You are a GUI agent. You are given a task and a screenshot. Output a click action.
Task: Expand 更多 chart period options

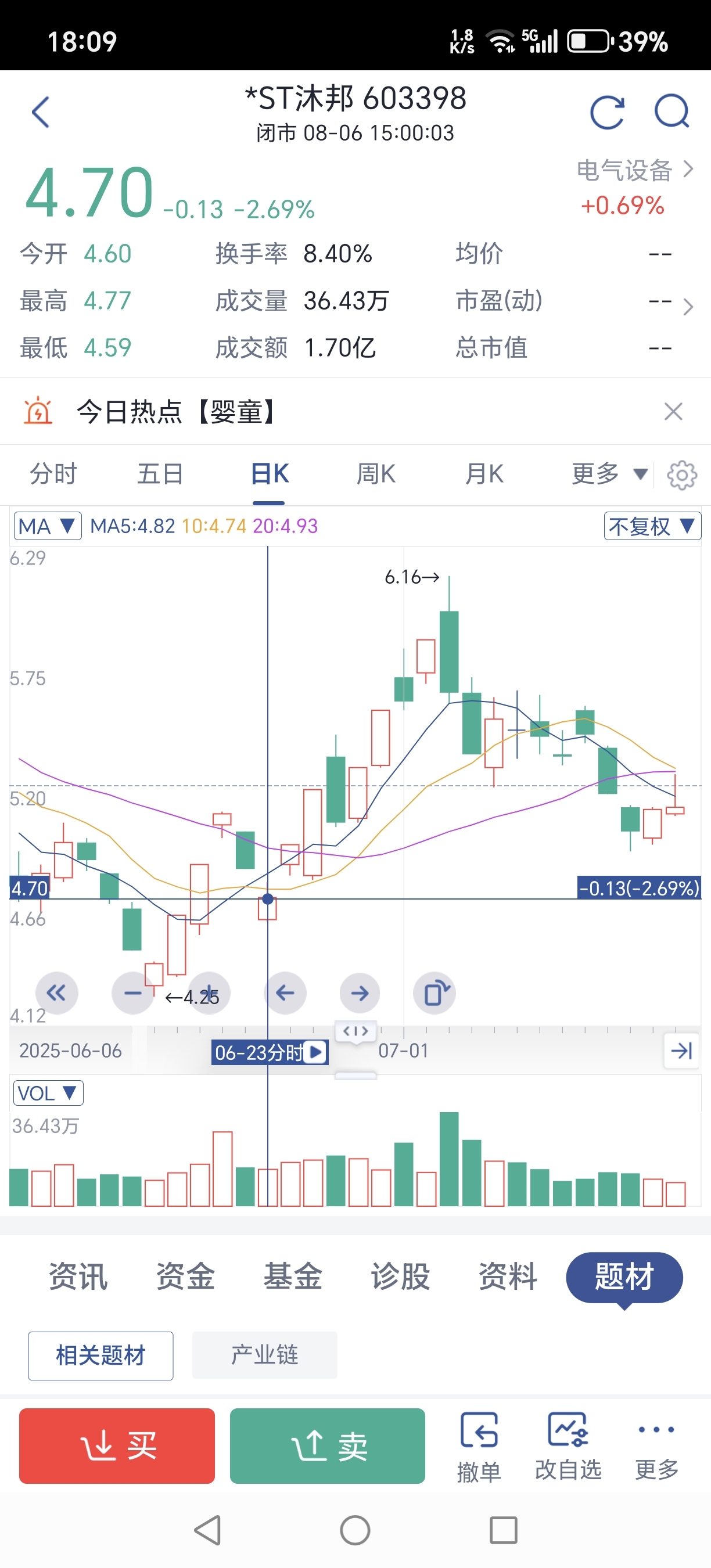point(609,473)
